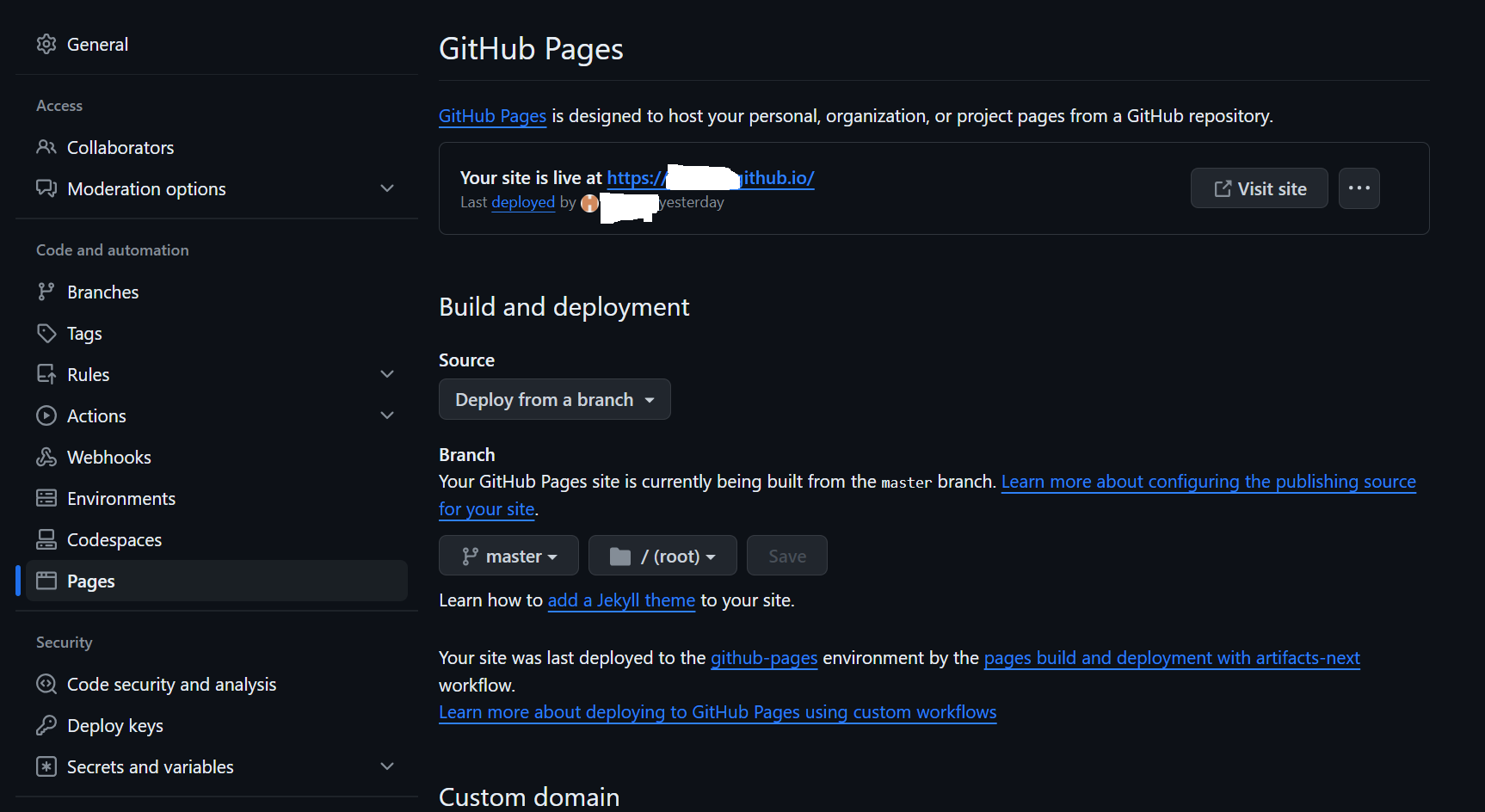1485x812 pixels.
Task: Click the Deploy keys key icon
Action: pyautogui.click(x=46, y=725)
